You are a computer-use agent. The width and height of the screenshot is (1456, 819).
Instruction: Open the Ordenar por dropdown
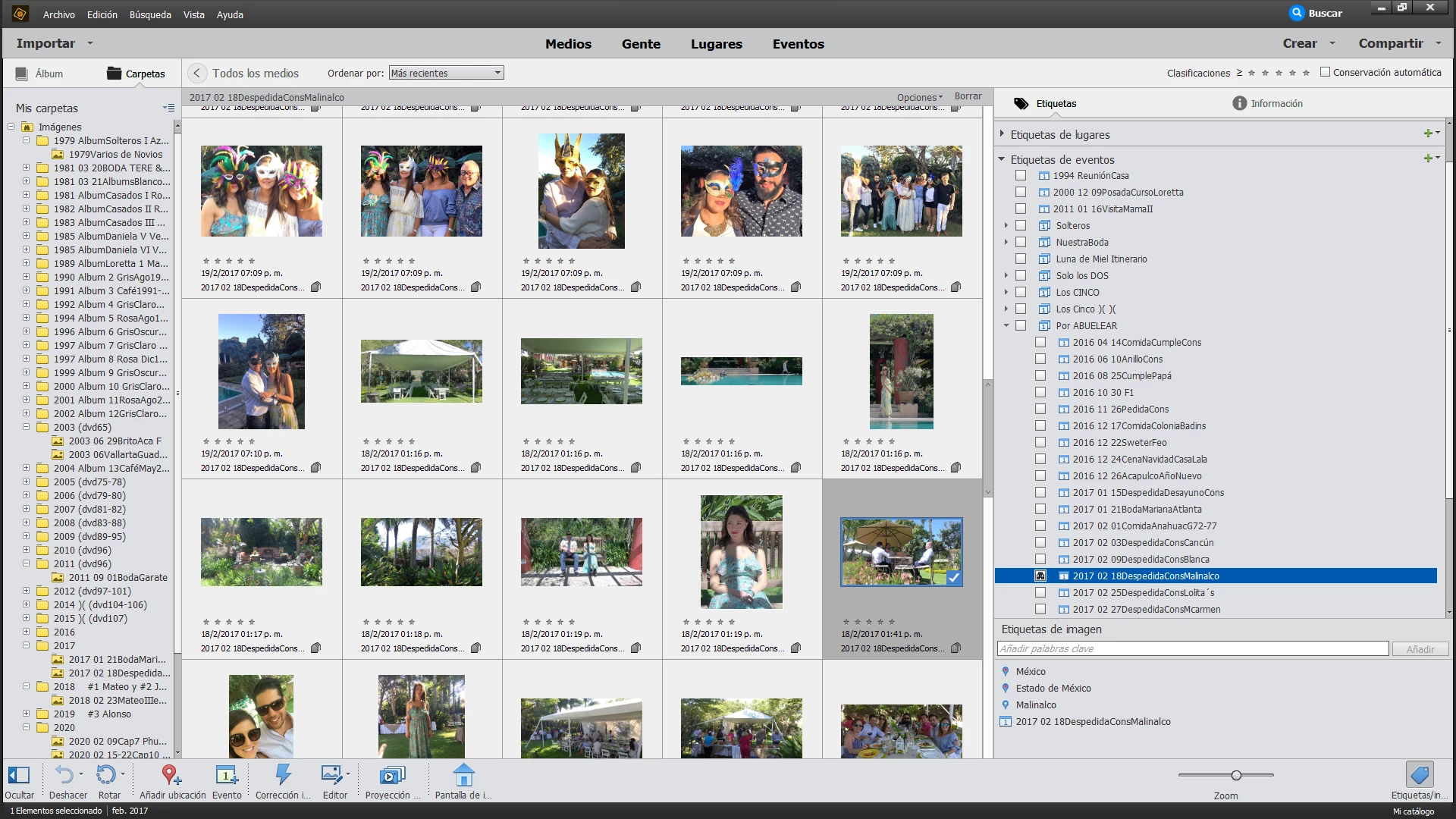pos(446,73)
